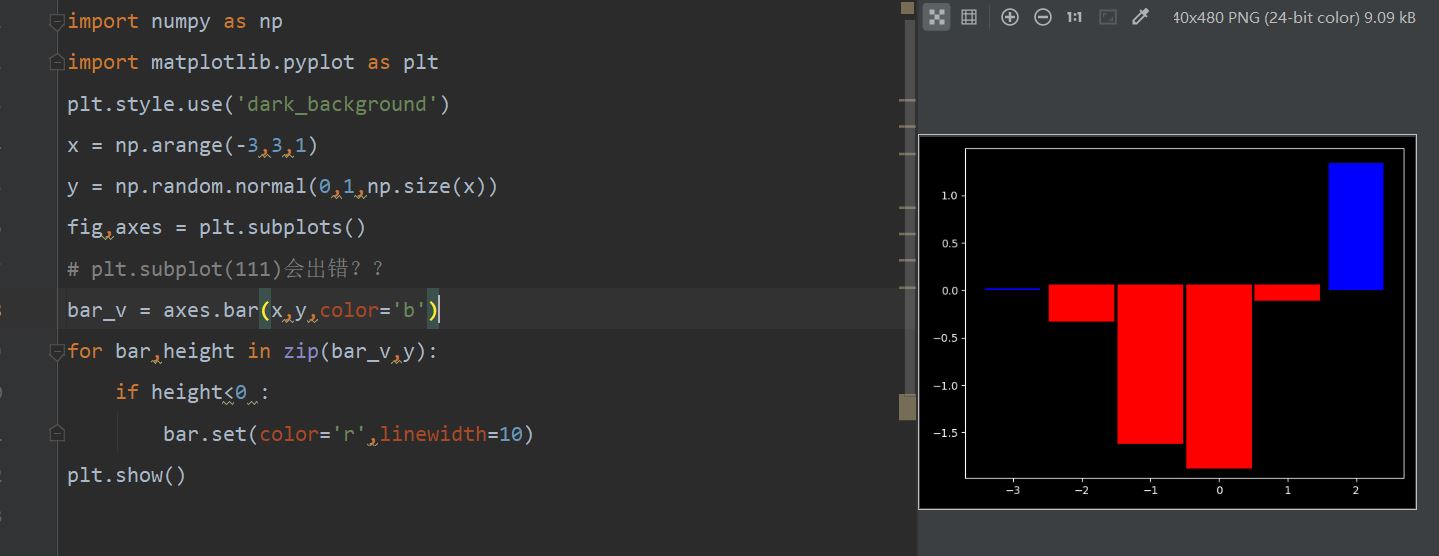This screenshot has width=1439, height=556.
Task: Click the image info text PNG 24-bit
Action: 1294,17
